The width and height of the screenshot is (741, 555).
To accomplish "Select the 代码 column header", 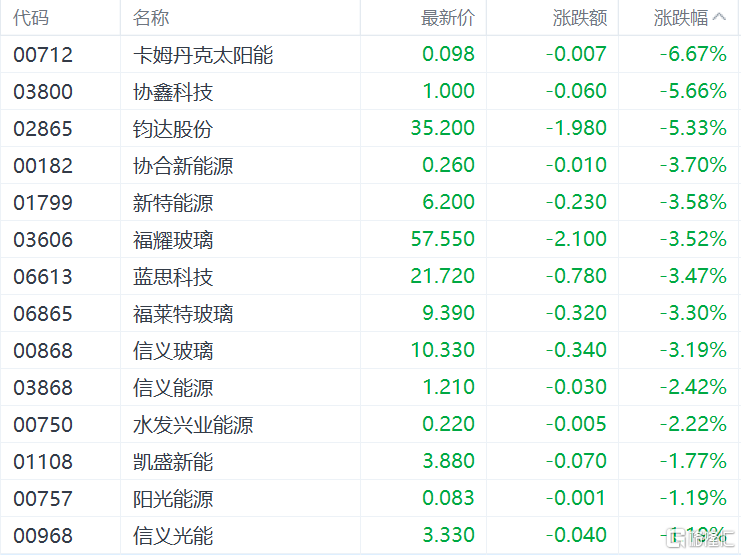I will pos(31,17).
